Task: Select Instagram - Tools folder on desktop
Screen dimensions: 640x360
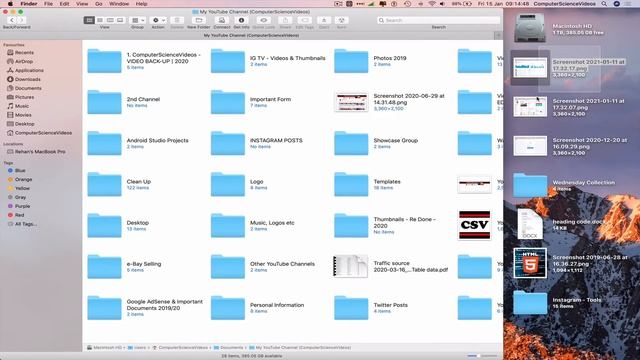Action: pos(530,303)
